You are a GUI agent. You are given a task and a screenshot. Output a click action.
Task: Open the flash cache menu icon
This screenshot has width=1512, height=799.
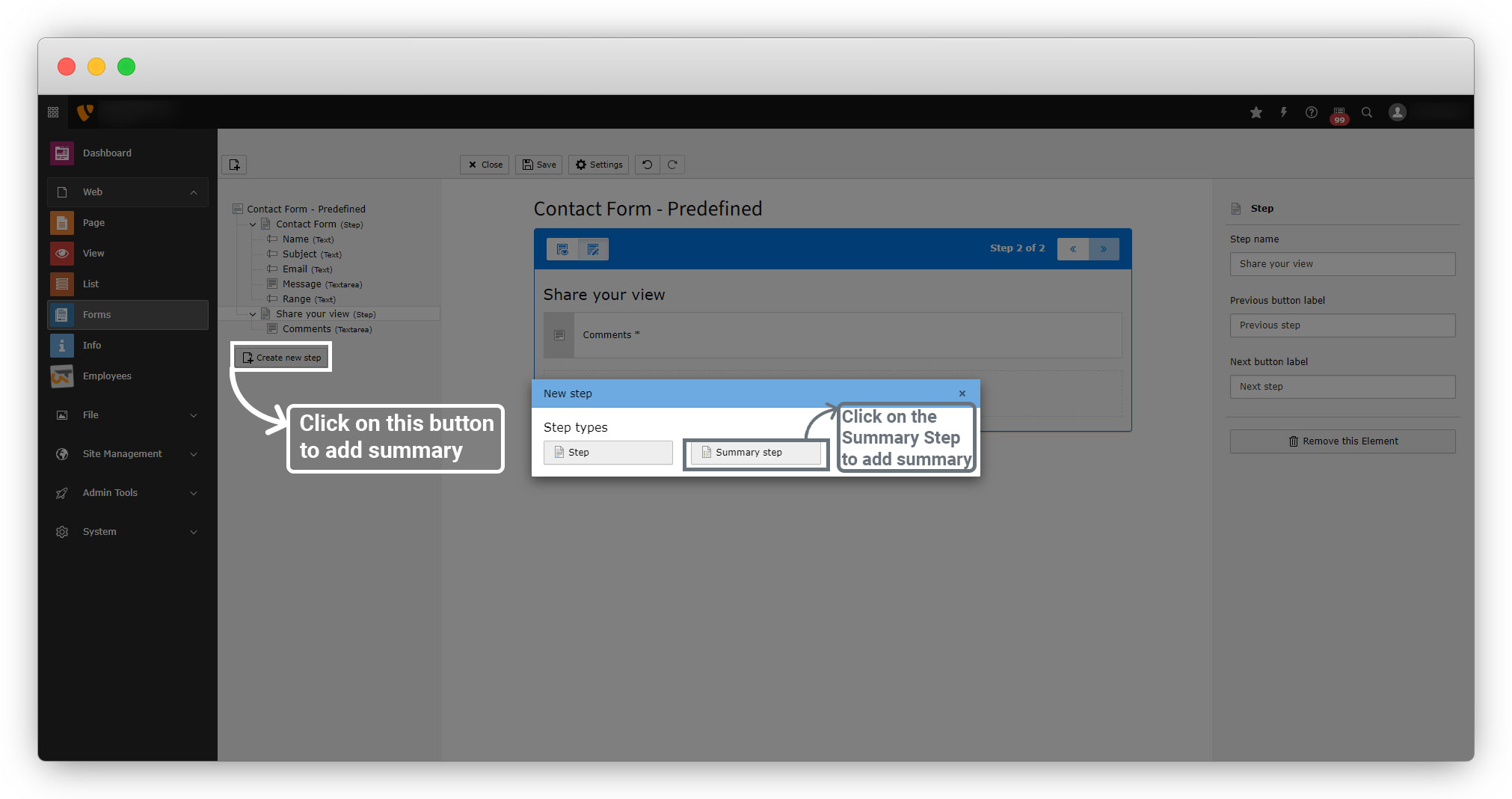coord(1283,112)
